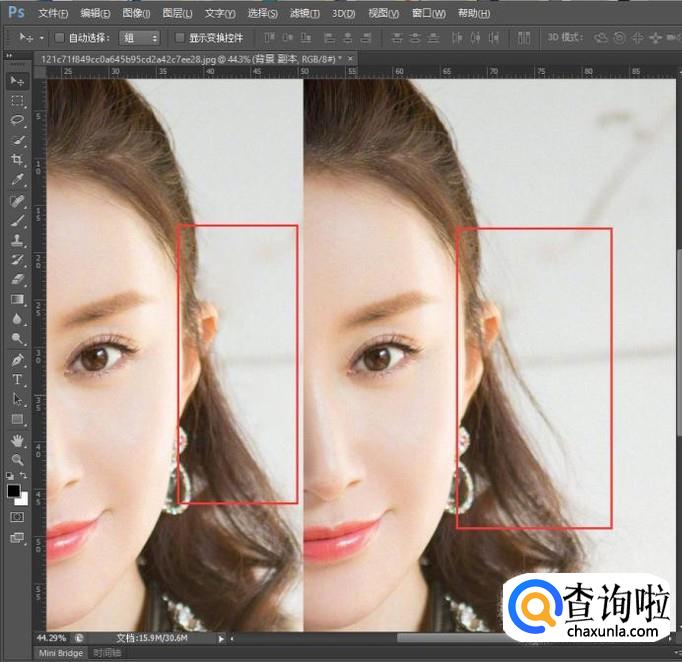
Task: Open the 选择(S) menu
Action: click(262, 13)
